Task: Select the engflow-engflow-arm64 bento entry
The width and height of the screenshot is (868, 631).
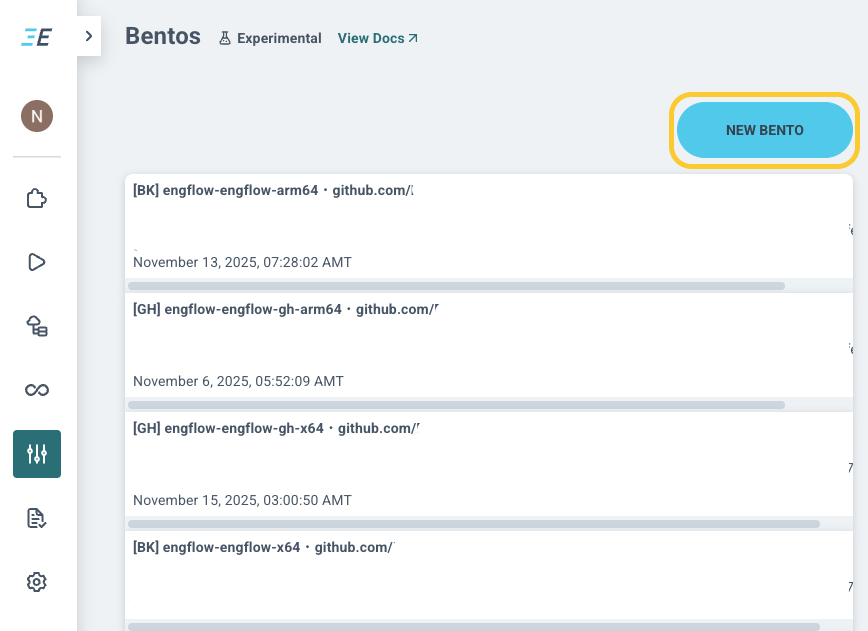Action: coord(272,190)
